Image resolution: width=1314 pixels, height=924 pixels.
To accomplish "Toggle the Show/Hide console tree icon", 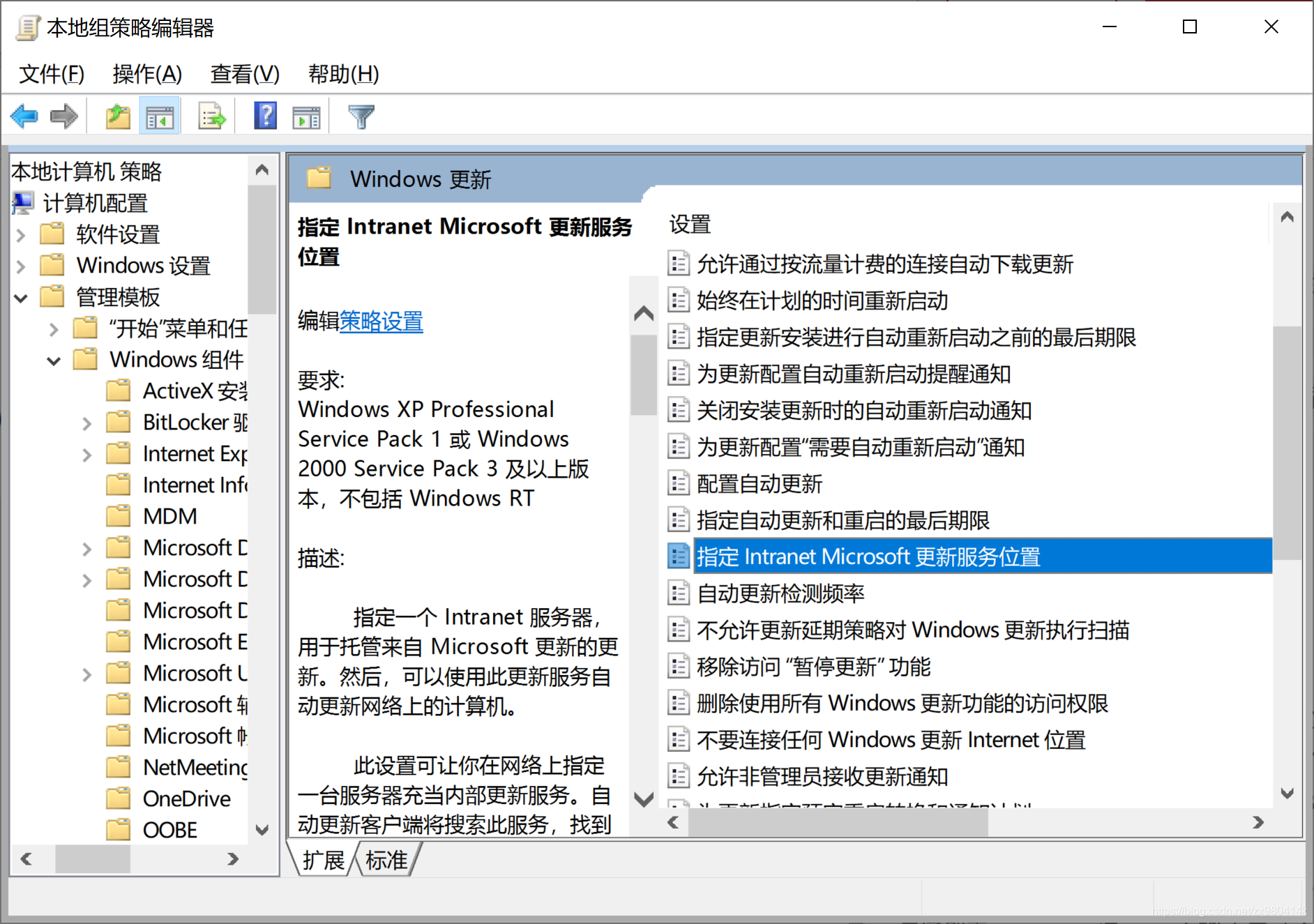I will [160, 116].
